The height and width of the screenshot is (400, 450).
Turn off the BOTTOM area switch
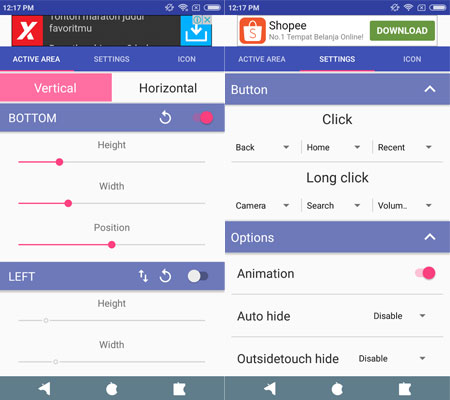click(x=203, y=117)
